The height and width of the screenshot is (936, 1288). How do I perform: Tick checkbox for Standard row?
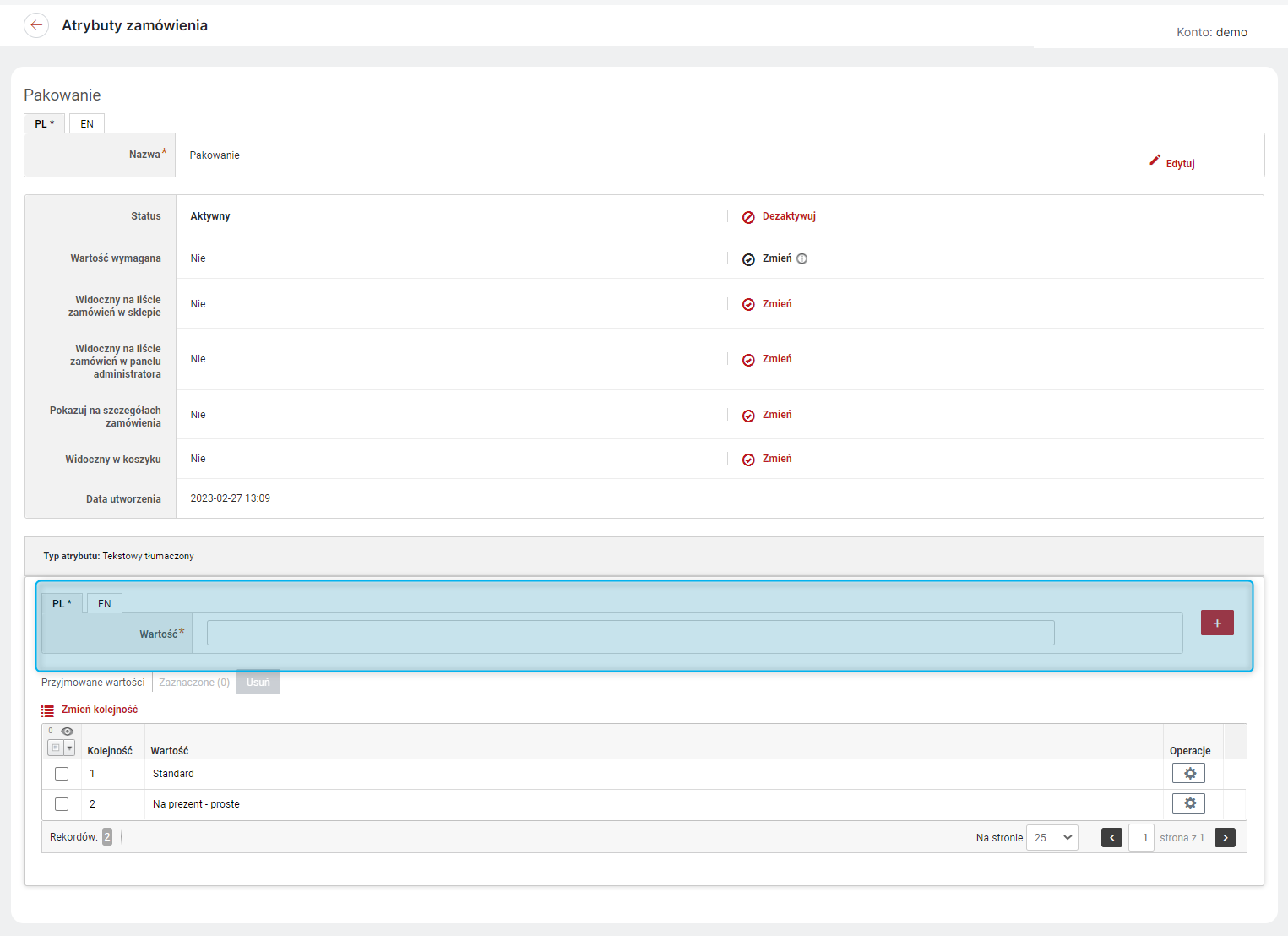click(x=62, y=774)
